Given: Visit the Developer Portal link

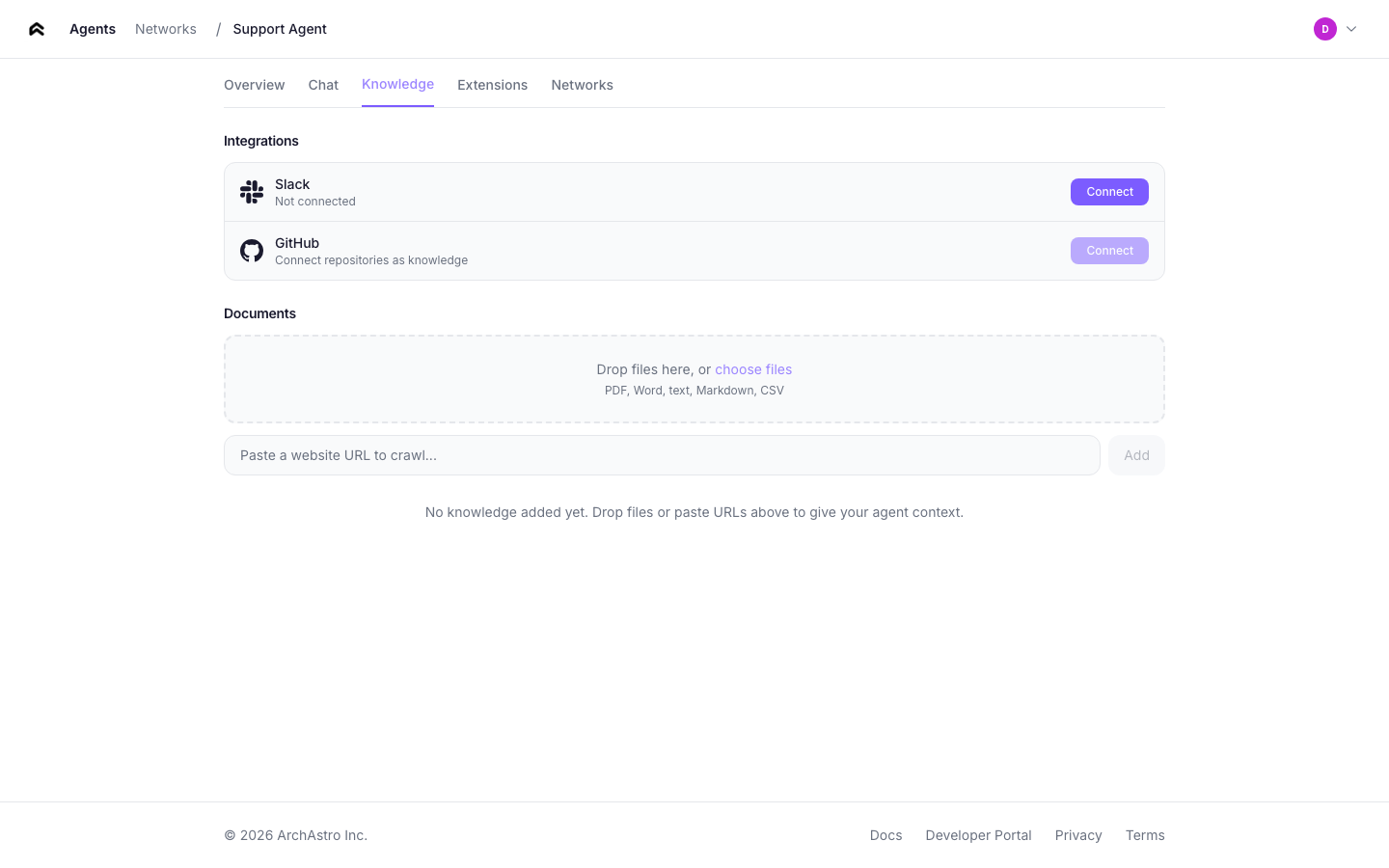Looking at the screenshot, I should tap(978, 835).
